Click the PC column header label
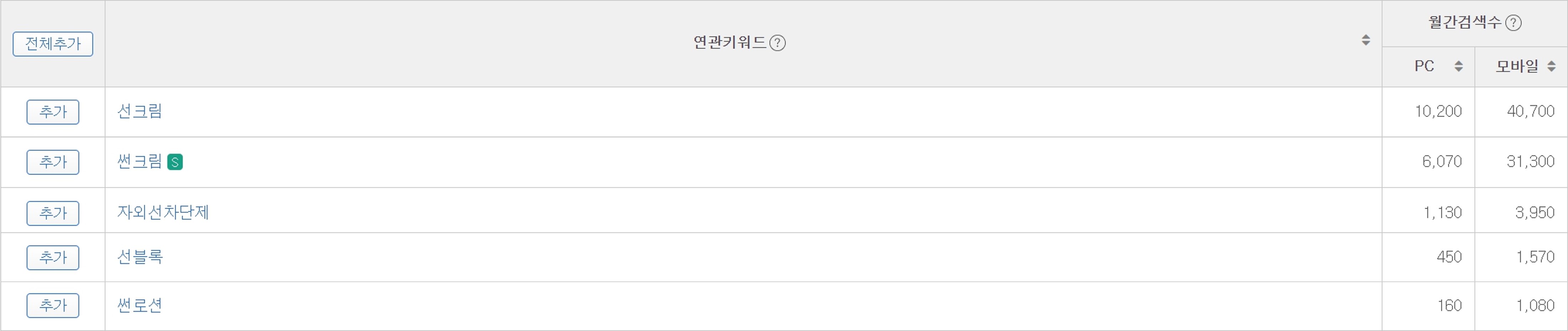Image resolution: width=1568 pixels, height=331 pixels. [x=1424, y=66]
